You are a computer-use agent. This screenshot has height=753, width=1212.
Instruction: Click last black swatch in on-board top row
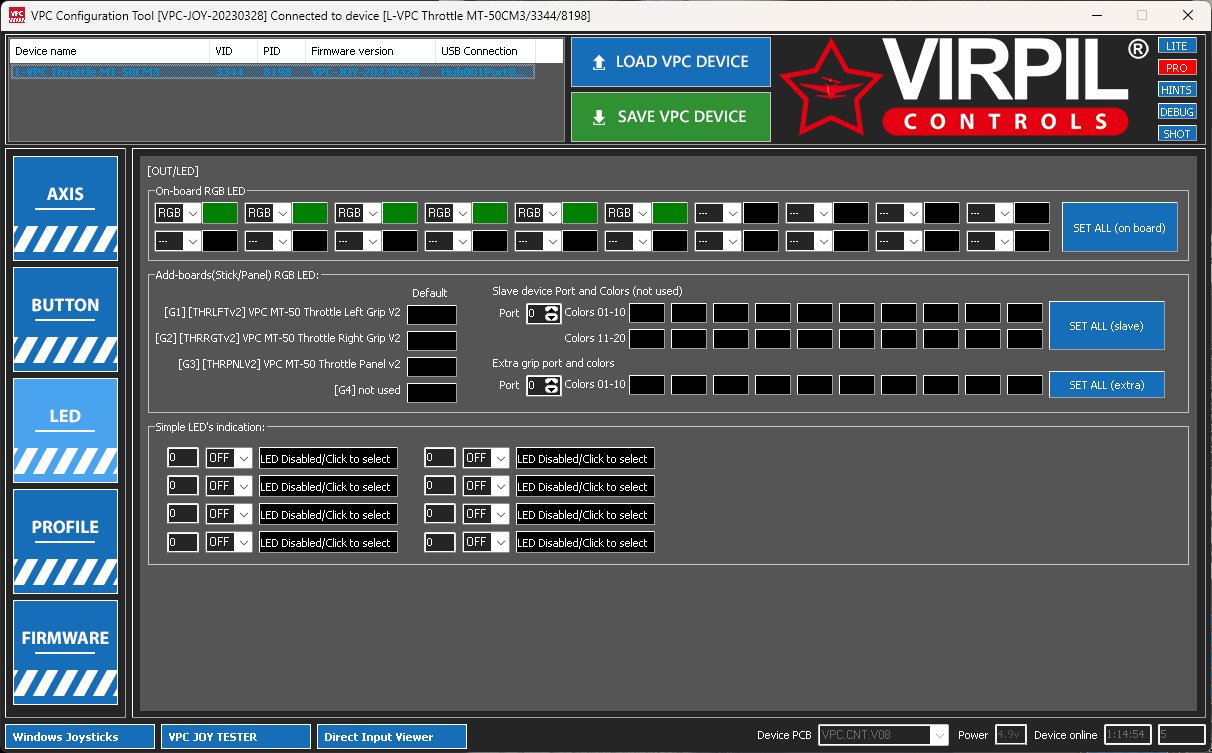(1032, 213)
